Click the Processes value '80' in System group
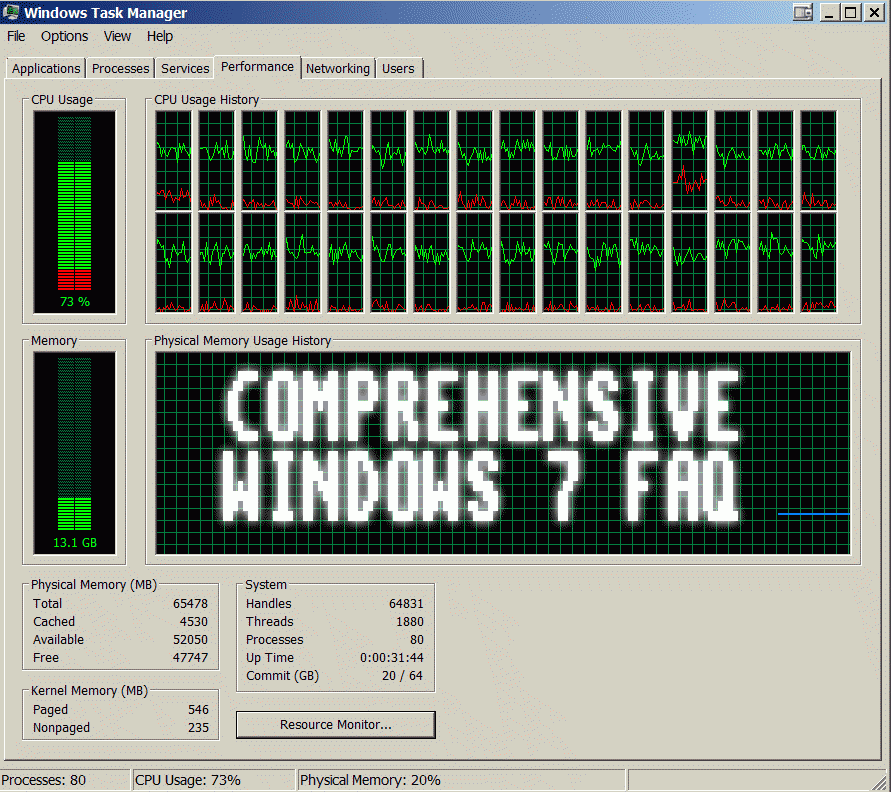Viewport: 891px width, 792px height. [417, 640]
